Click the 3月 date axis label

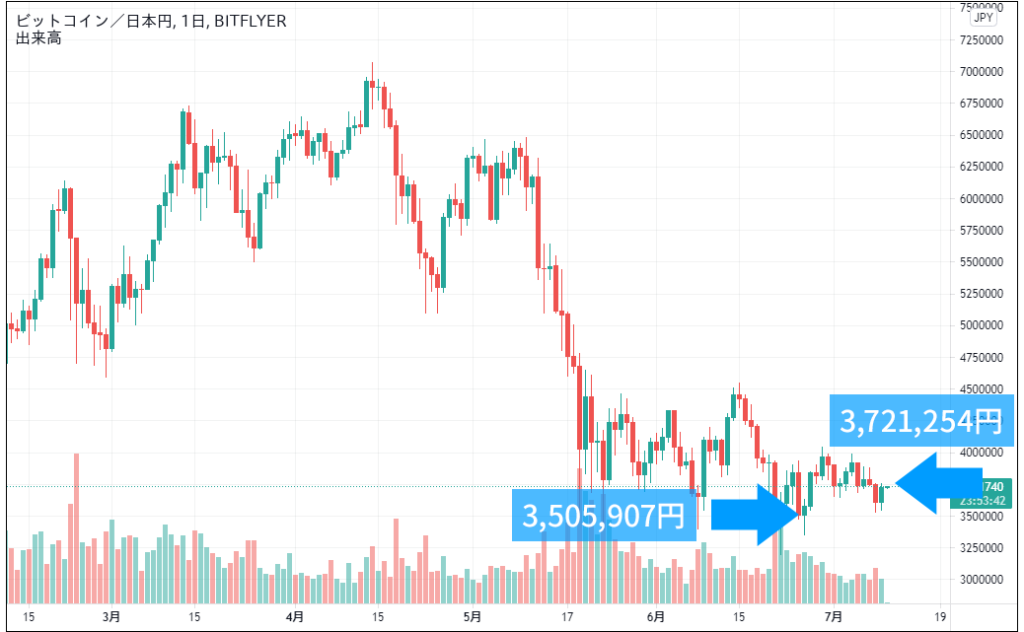[111, 616]
